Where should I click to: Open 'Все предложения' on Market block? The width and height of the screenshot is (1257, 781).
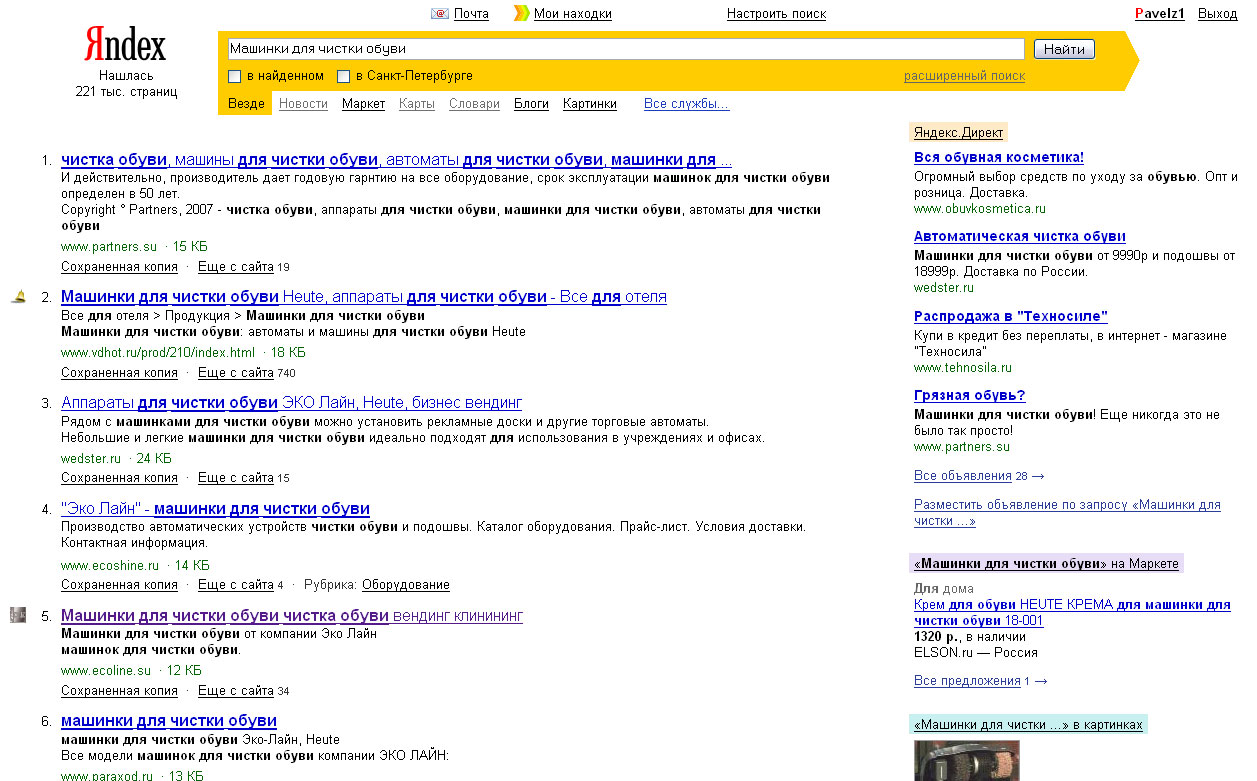pos(966,681)
